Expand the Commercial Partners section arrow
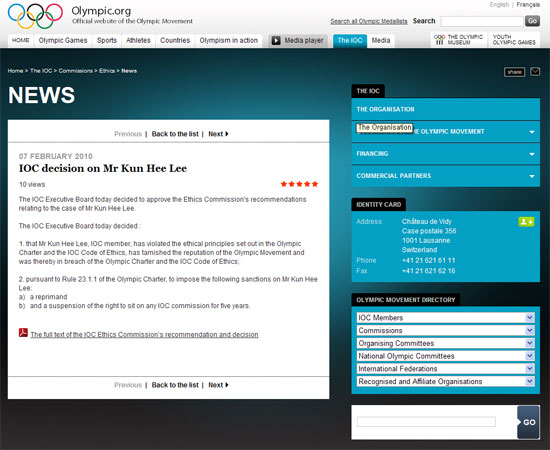The width and height of the screenshot is (550, 450). click(x=532, y=176)
